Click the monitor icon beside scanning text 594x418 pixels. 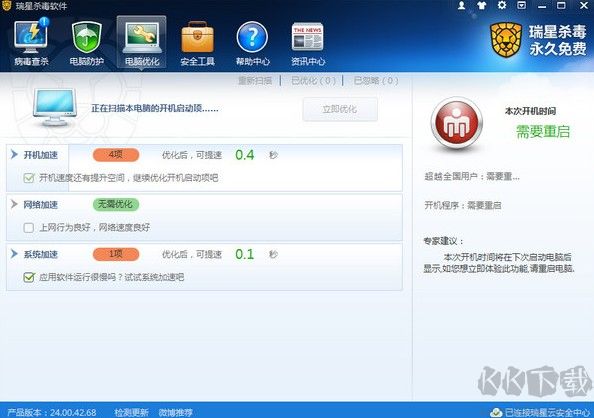pyautogui.click(x=55, y=108)
